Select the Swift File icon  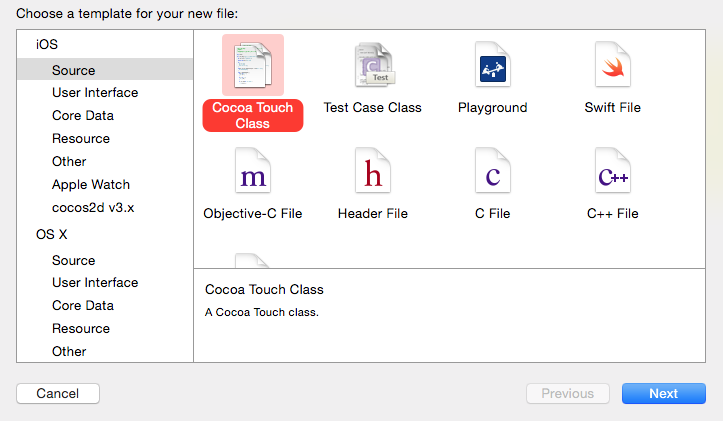click(613, 65)
